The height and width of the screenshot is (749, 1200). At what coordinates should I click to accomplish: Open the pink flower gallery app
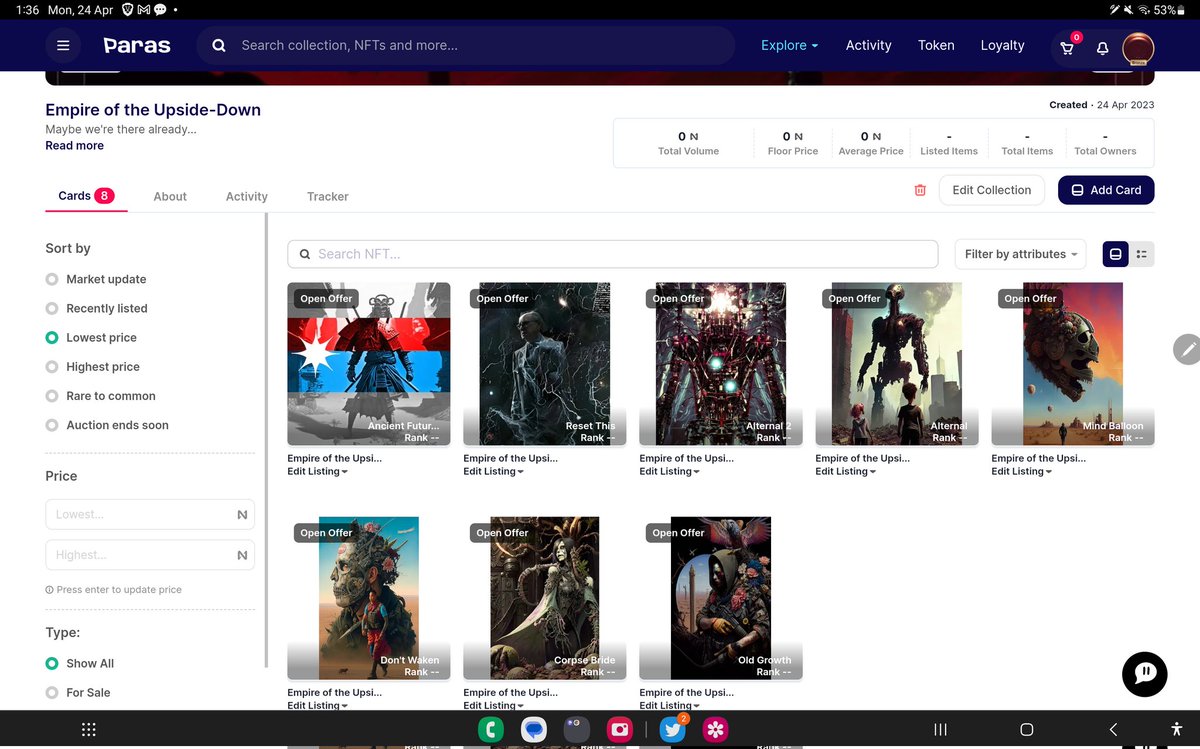tap(715, 730)
